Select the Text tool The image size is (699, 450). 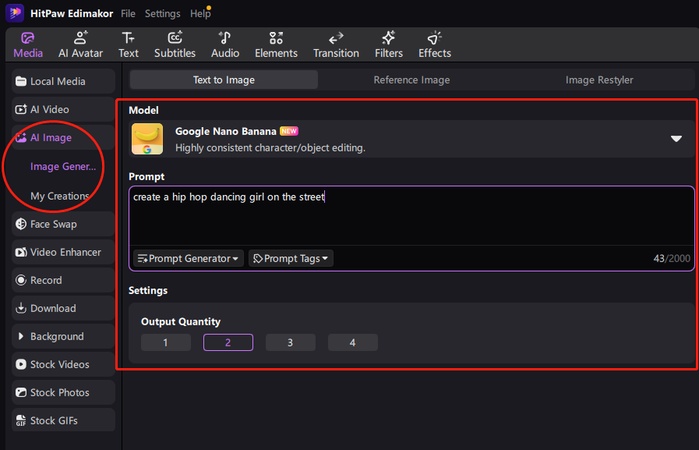coord(128,45)
